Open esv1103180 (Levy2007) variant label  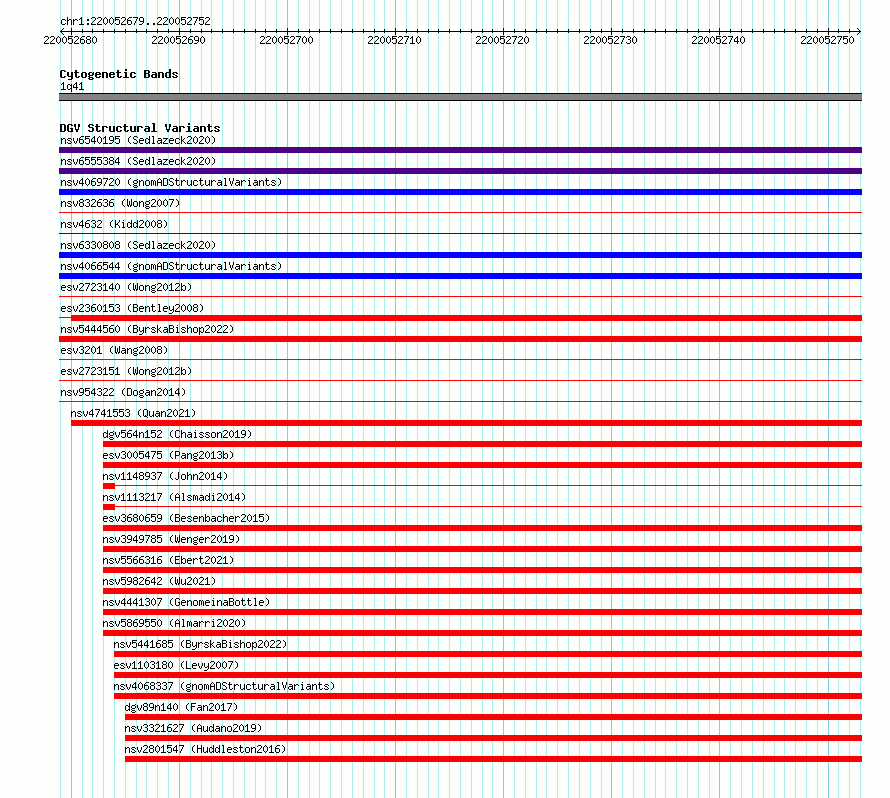pos(176,665)
